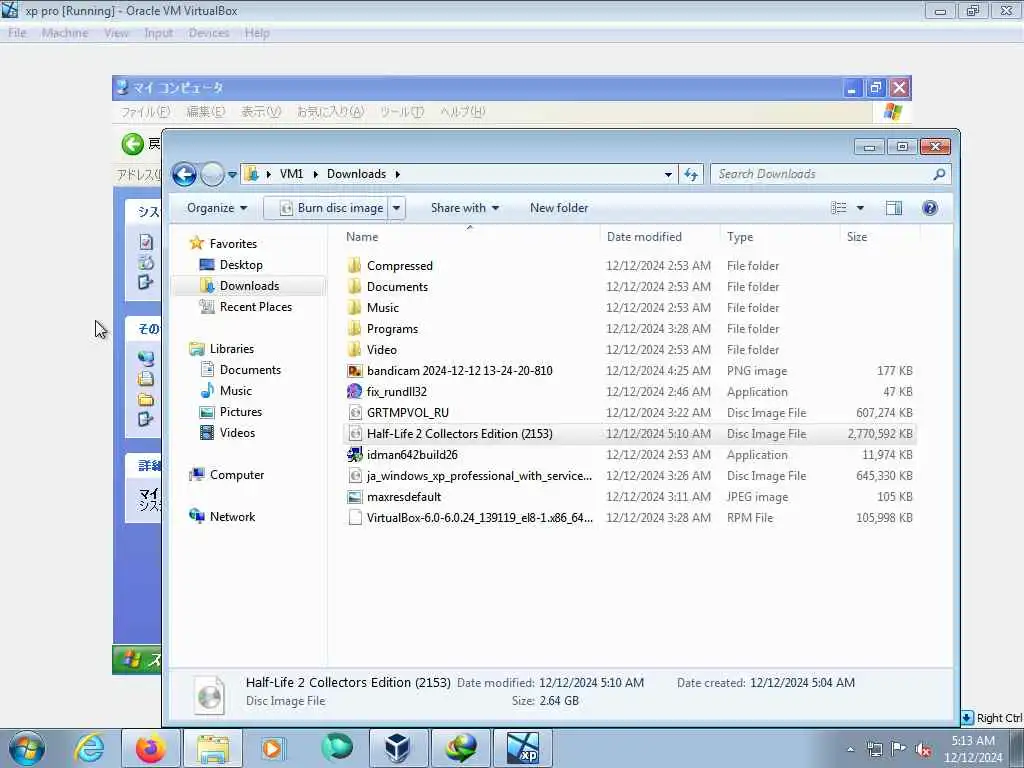Select the fix_rundll32 application icon
The width and height of the screenshot is (1024, 768).
tap(355, 392)
